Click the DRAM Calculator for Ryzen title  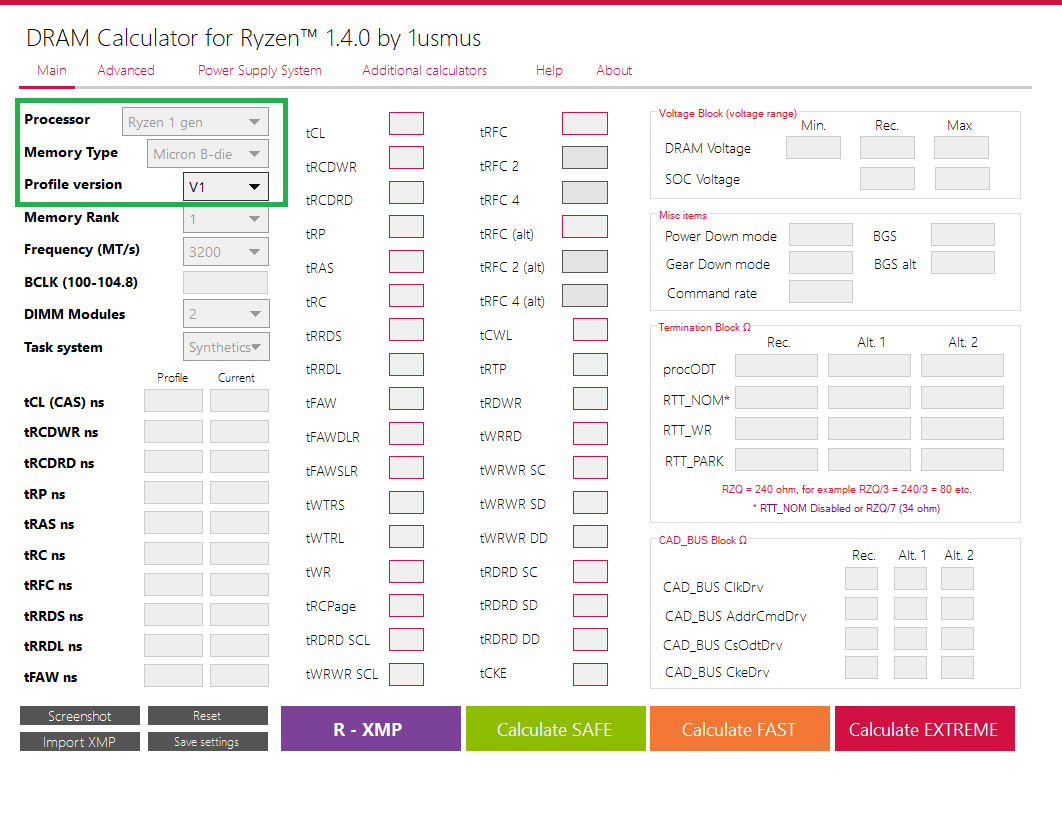pyautogui.click(x=253, y=38)
